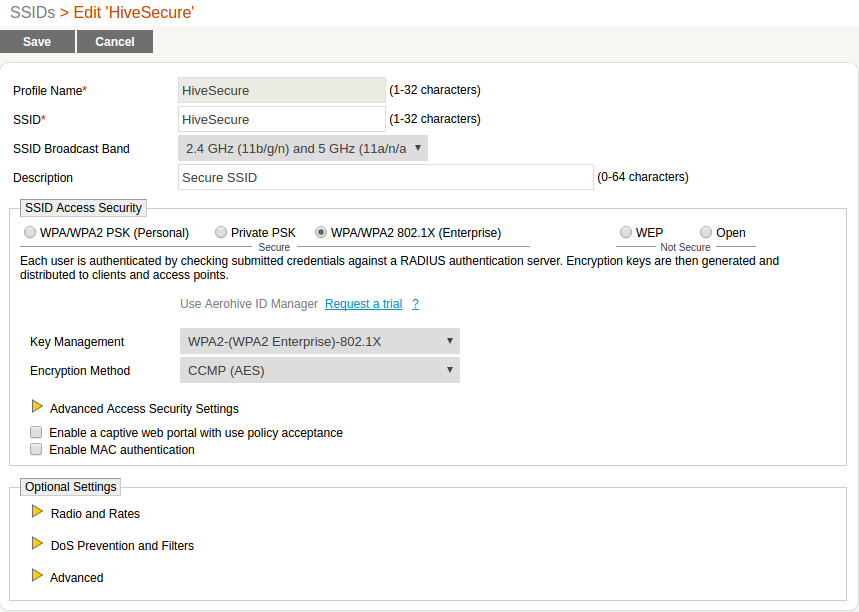Click the Request a trial link
The image size is (859, 612).
click(363, 304)
